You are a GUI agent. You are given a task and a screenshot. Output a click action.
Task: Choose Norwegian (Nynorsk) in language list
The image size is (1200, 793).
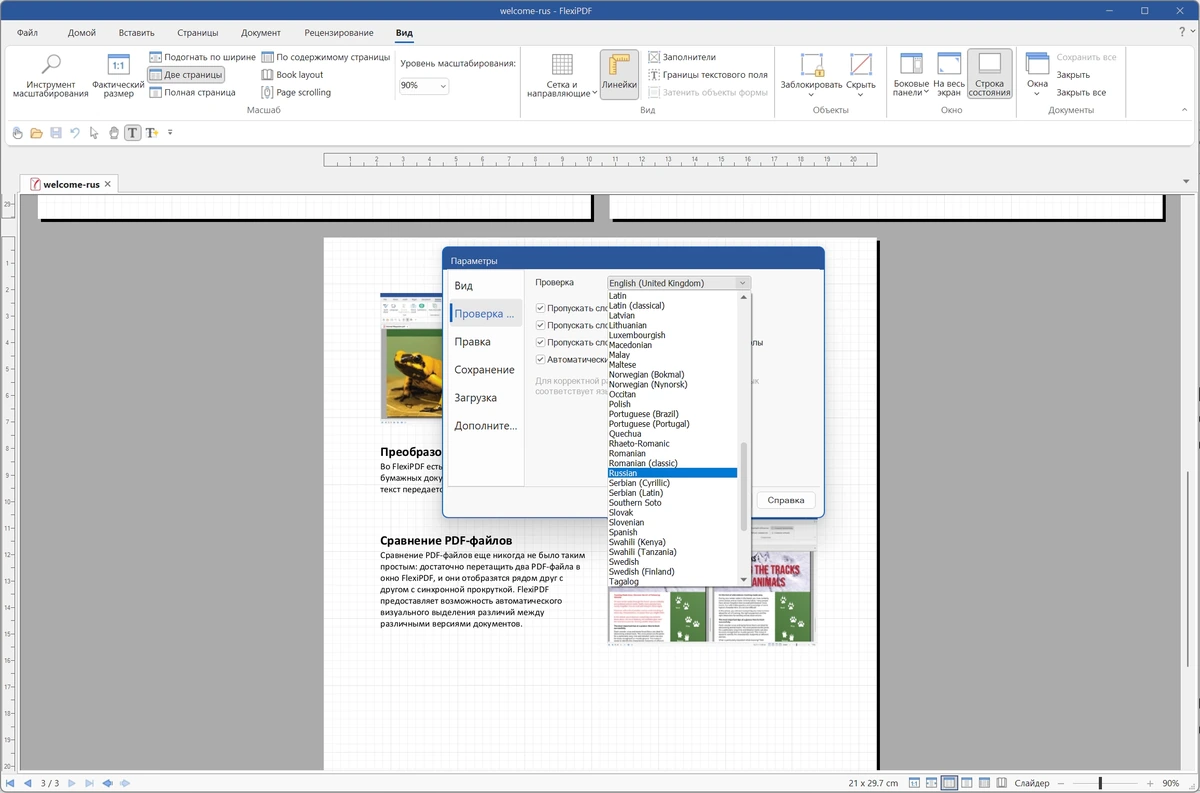point(673,384)
